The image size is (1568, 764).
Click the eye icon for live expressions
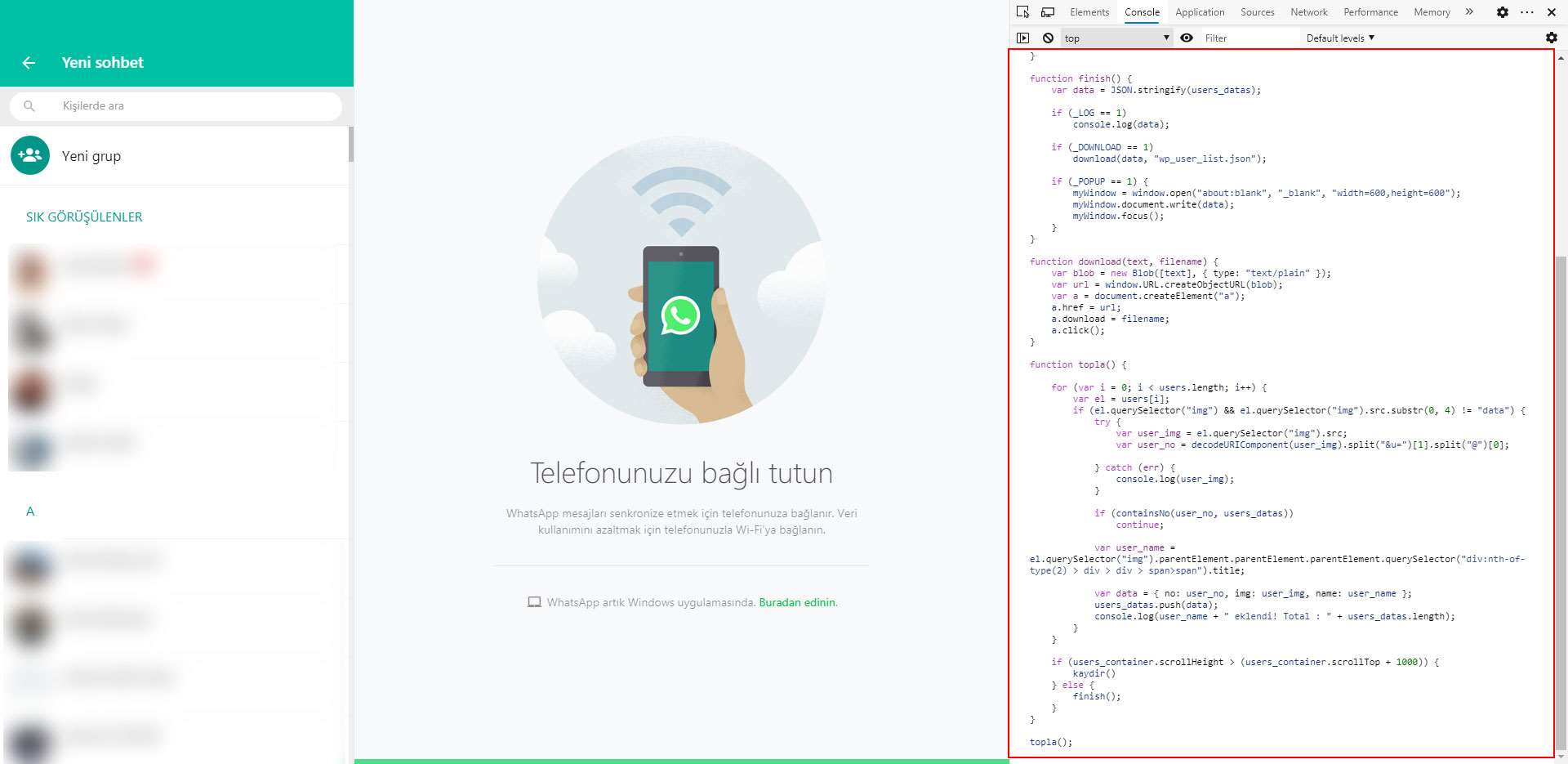[1187, 38]
